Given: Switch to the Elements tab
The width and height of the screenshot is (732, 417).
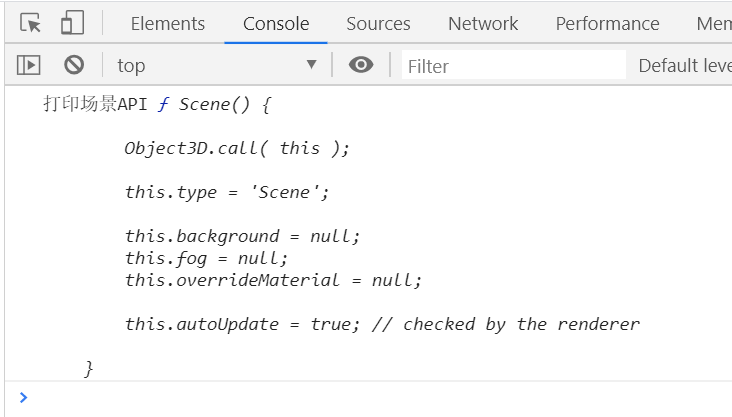Looking at the screenshot, I should pyautogui.click(x=167, y=24).
